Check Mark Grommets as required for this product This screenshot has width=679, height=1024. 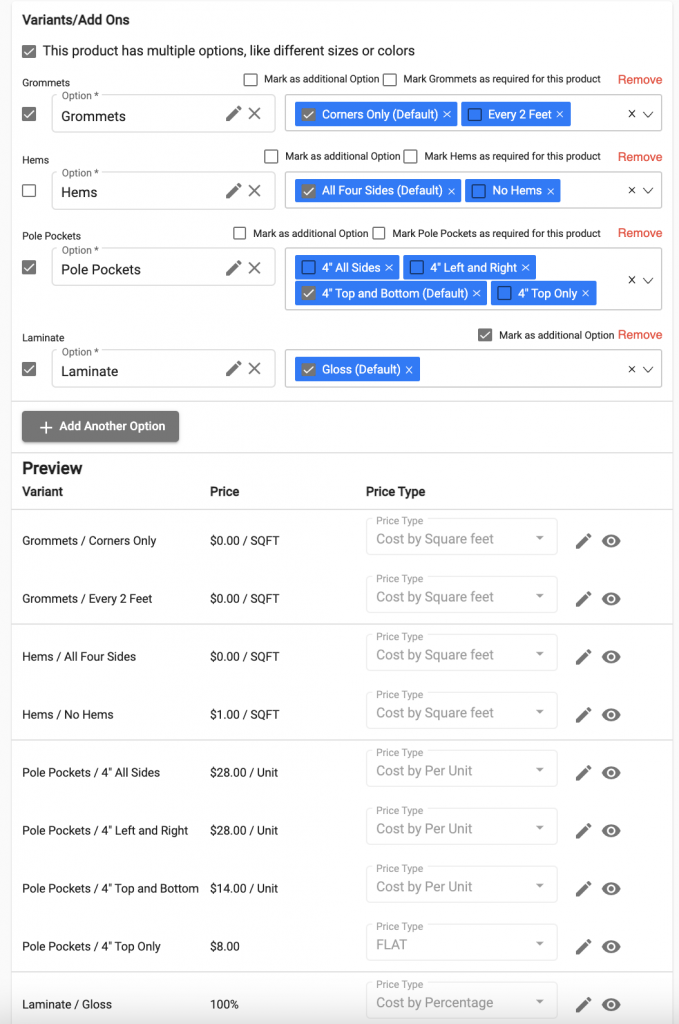(390, 80)
